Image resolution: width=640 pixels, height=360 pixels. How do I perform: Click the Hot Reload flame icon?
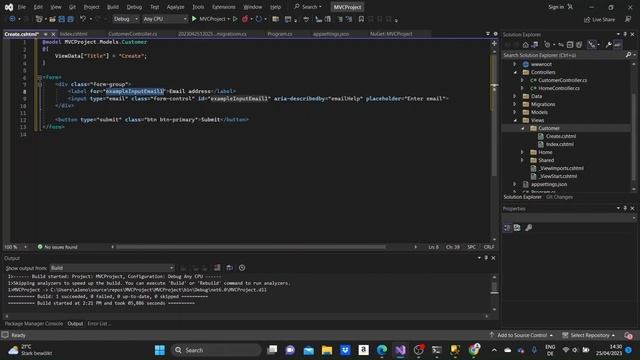click(245, 19)
